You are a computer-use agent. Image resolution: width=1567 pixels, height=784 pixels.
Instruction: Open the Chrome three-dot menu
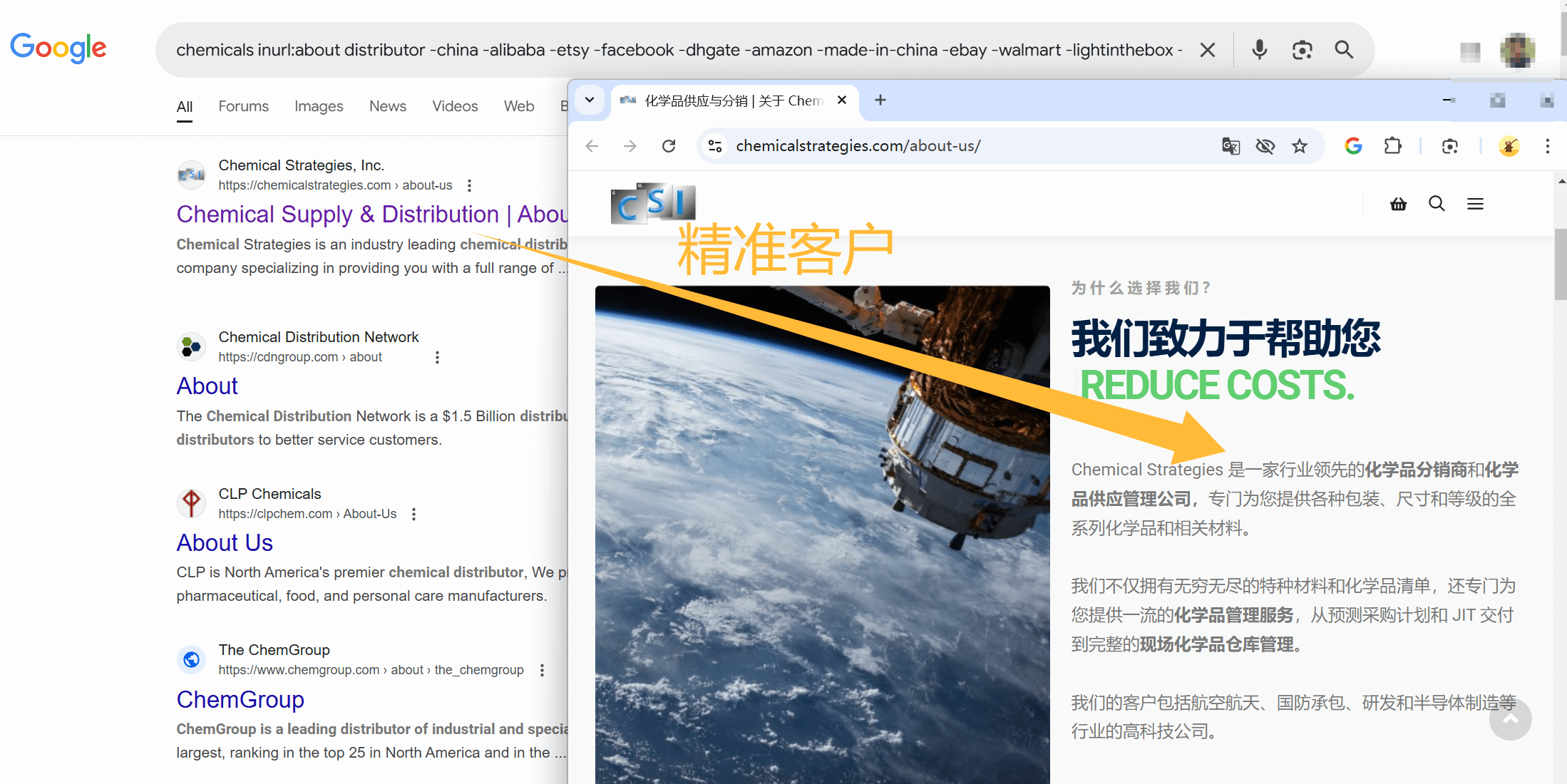point(1547,146)
